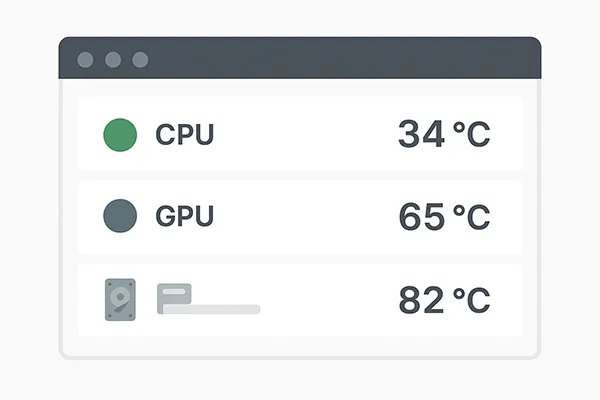Screen dimensions: 600x400
Task: Click the number 34 in CPU row
Action: [x=420, y=134]
